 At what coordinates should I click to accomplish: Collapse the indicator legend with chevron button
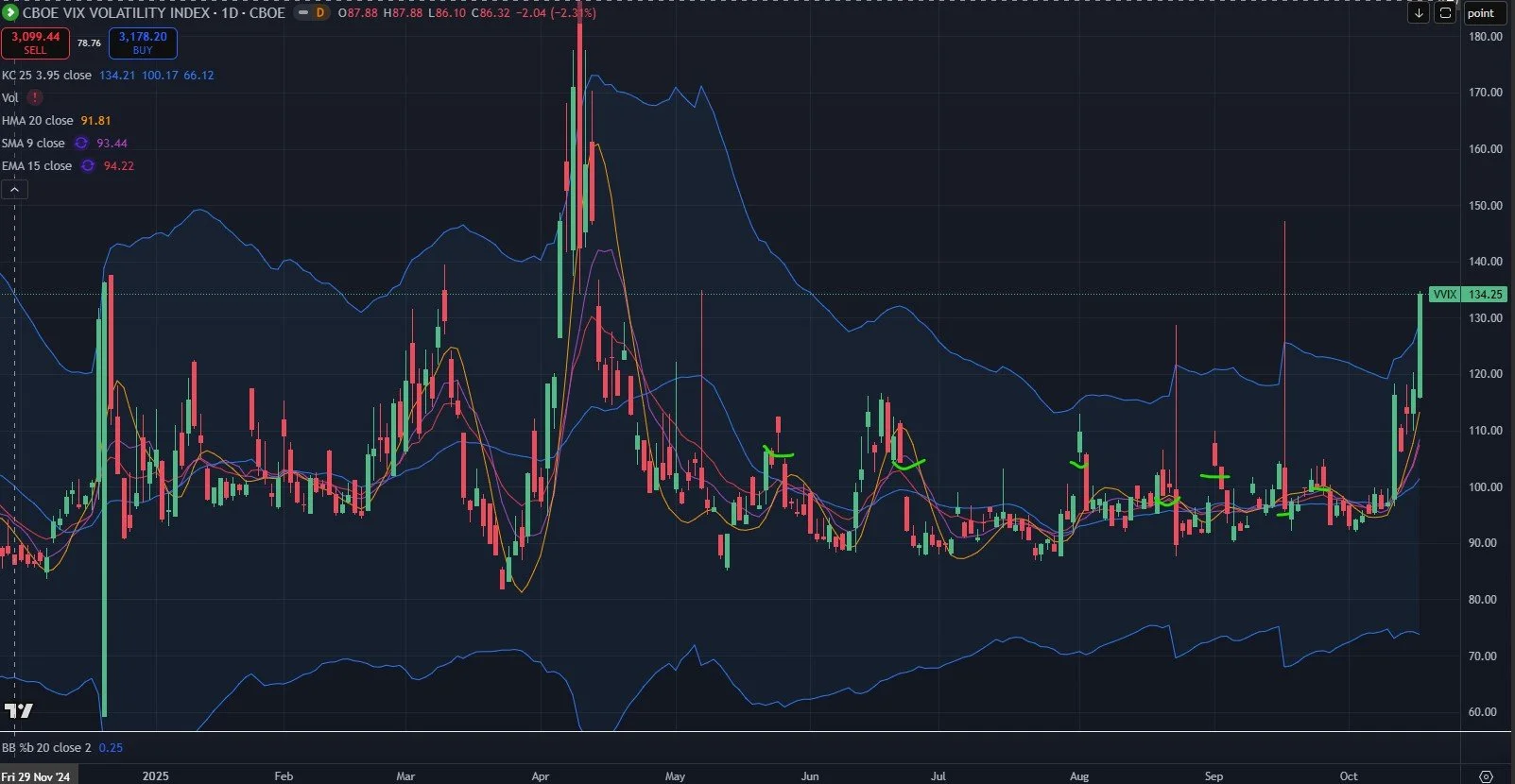click(x=14, y=189)
